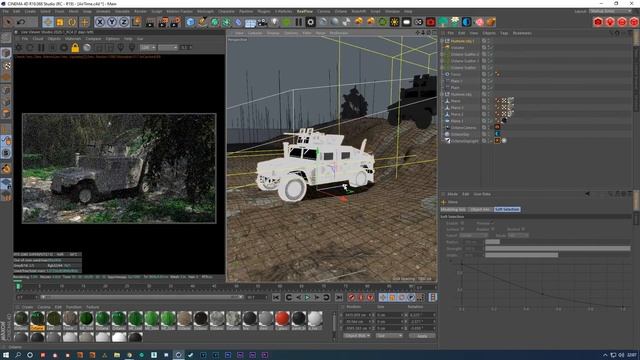This screenshot has width=640, height=360.
Task: Select the Rotate tool in top toolbar
Action: click(72, 22)
